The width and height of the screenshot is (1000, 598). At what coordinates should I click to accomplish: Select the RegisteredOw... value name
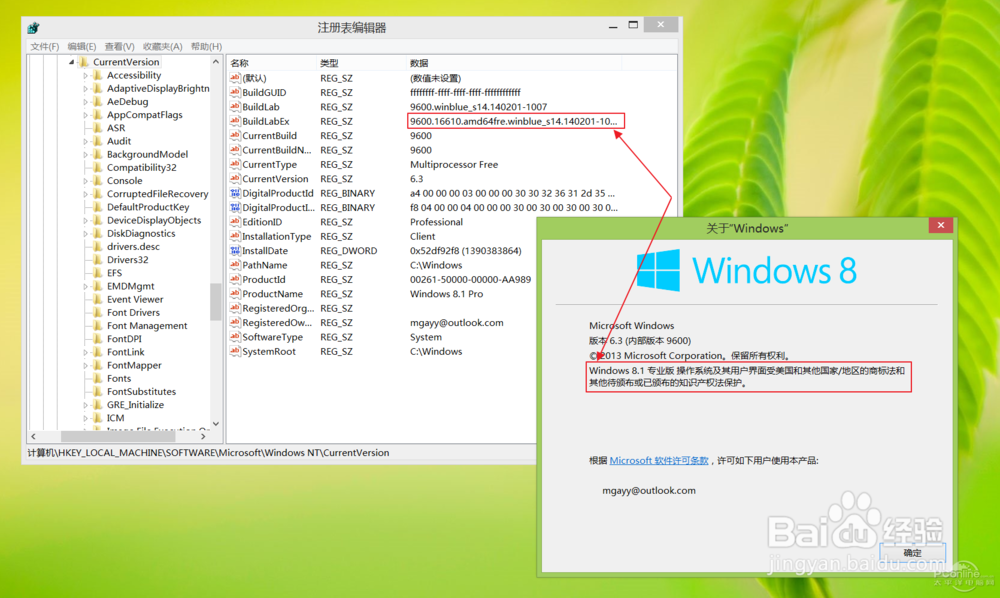[277, 323]
